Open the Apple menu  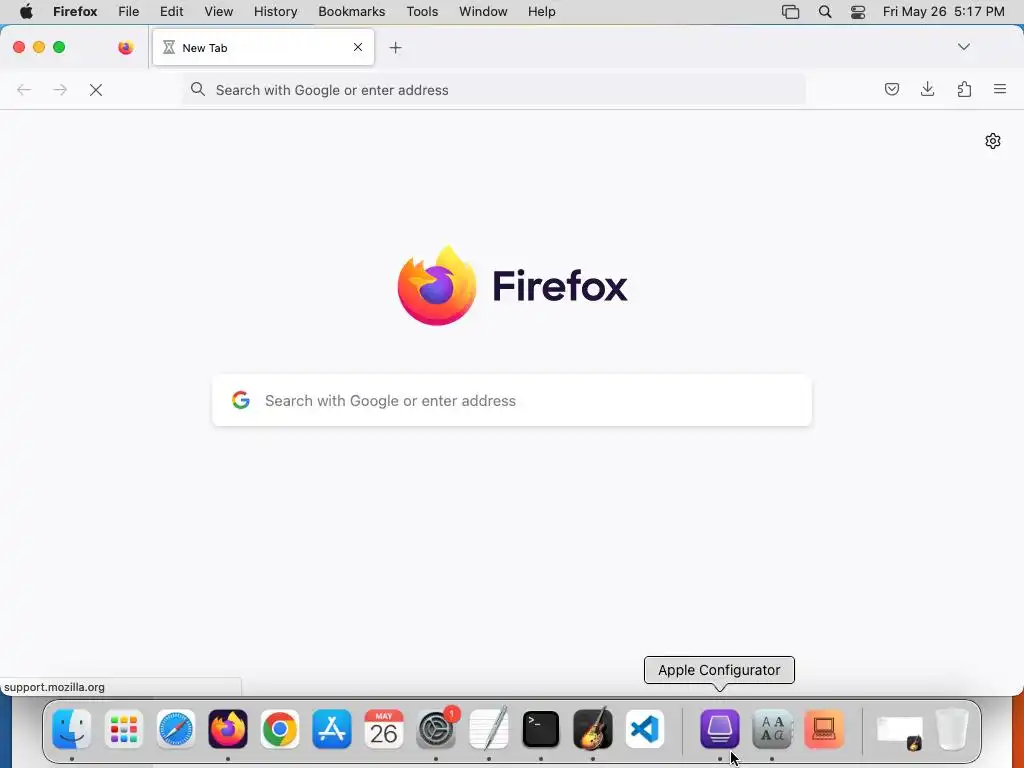[x=26, y=12]
